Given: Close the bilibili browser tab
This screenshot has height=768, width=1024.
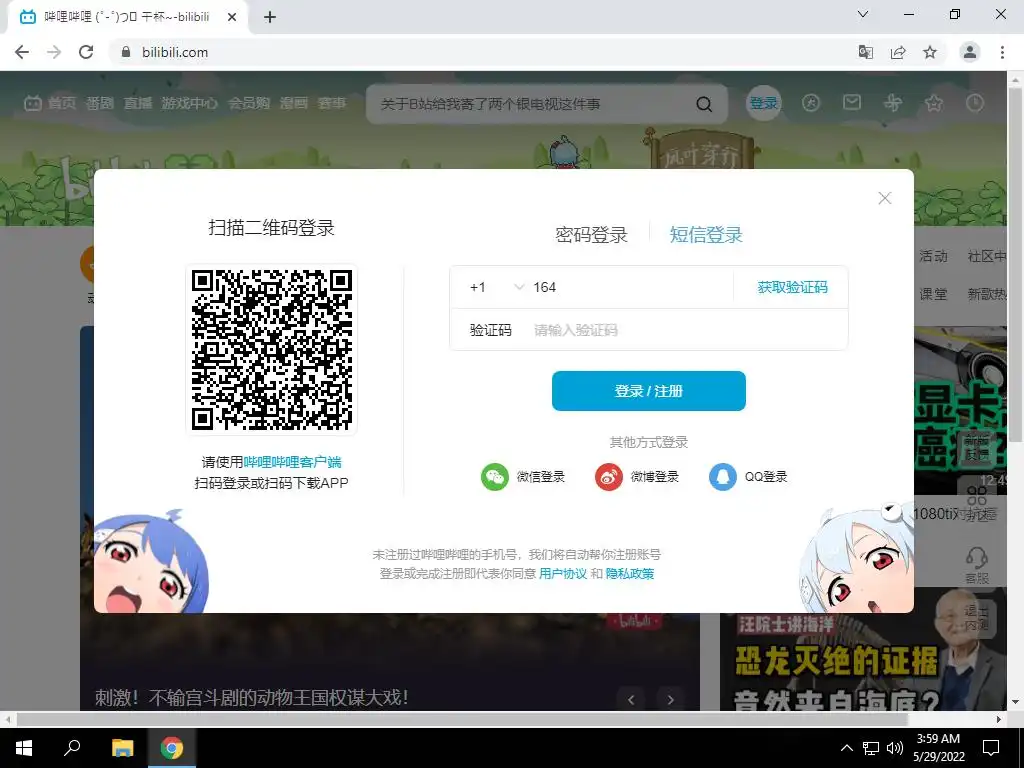Looking at the screenshot, I should pyautogui.click(x=232, y=17).
